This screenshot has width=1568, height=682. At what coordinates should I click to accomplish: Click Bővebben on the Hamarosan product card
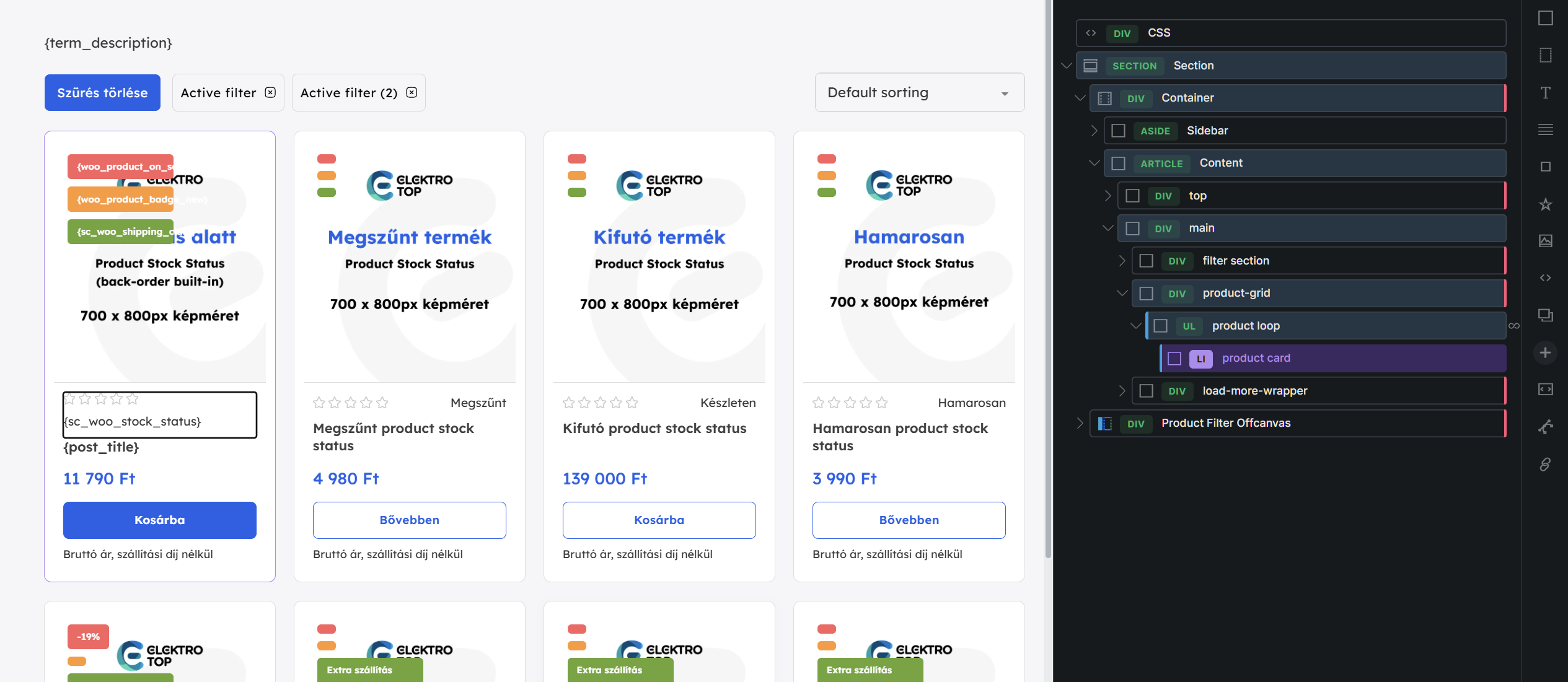[x=909, y=520]
